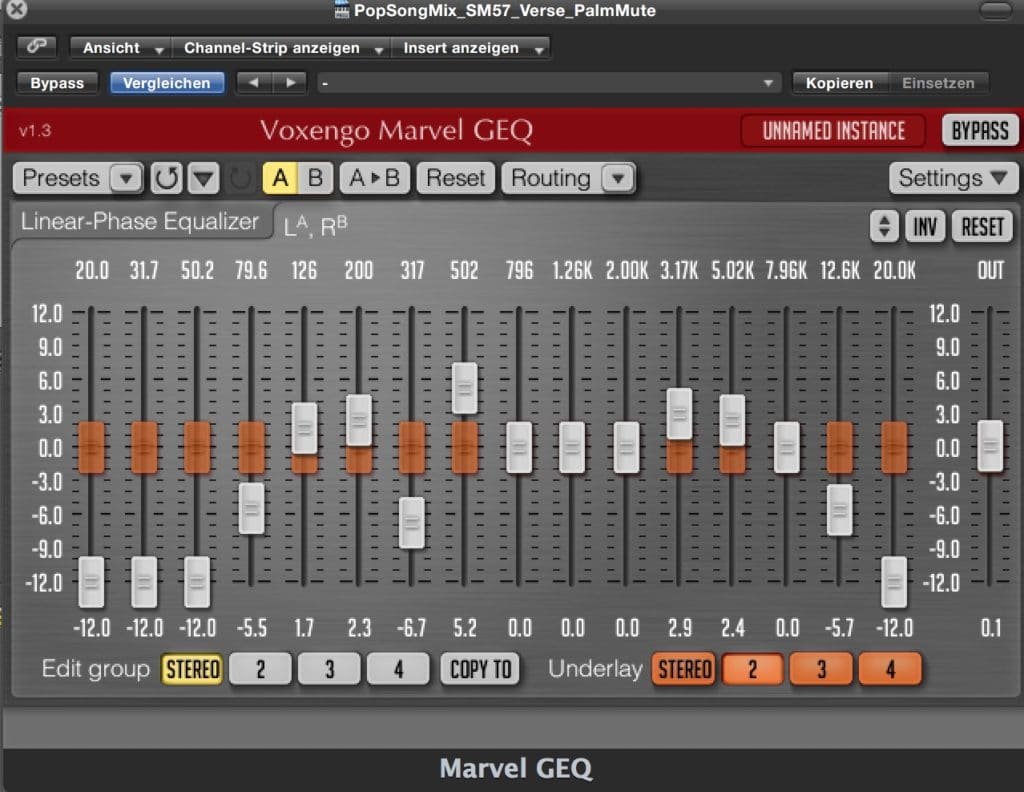The width and height of the screenshot is (1024, 792).
Task: Open the Settings menu
Action: 953,178
